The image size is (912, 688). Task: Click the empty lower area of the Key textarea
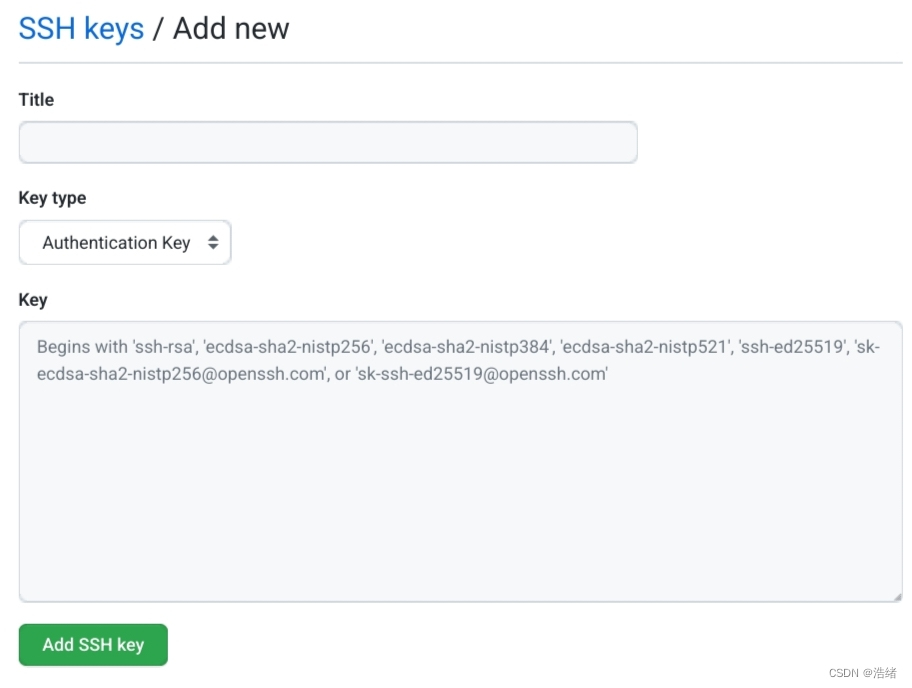[461, 494]
